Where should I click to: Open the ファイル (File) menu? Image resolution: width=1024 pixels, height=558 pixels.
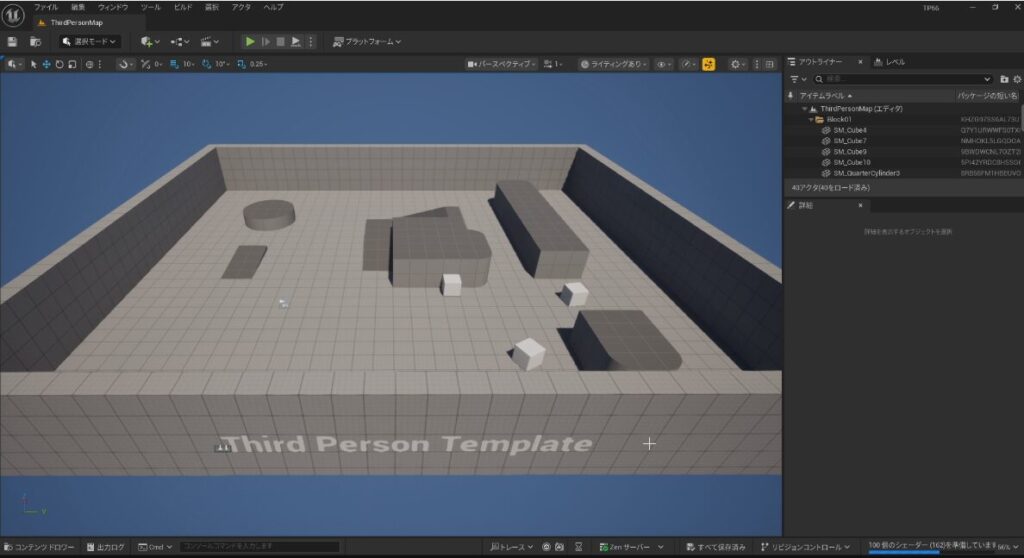pos(46,7)
